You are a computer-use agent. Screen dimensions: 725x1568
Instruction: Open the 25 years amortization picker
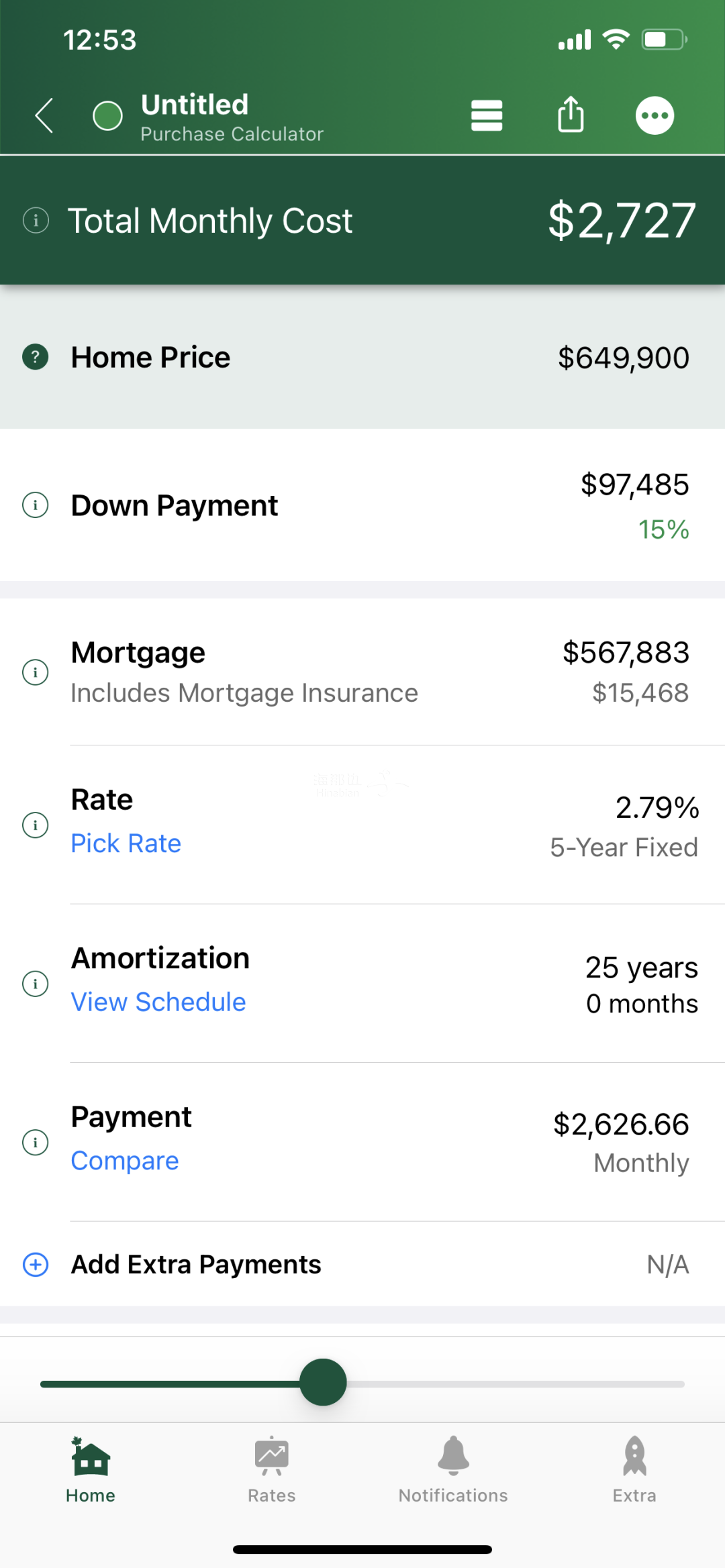click(x=642, y=968)
